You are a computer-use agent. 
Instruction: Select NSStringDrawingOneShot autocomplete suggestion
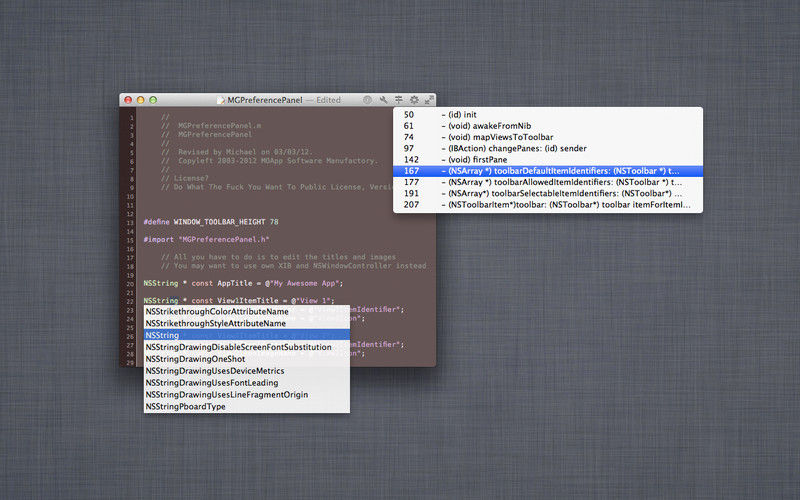[195, 359]
